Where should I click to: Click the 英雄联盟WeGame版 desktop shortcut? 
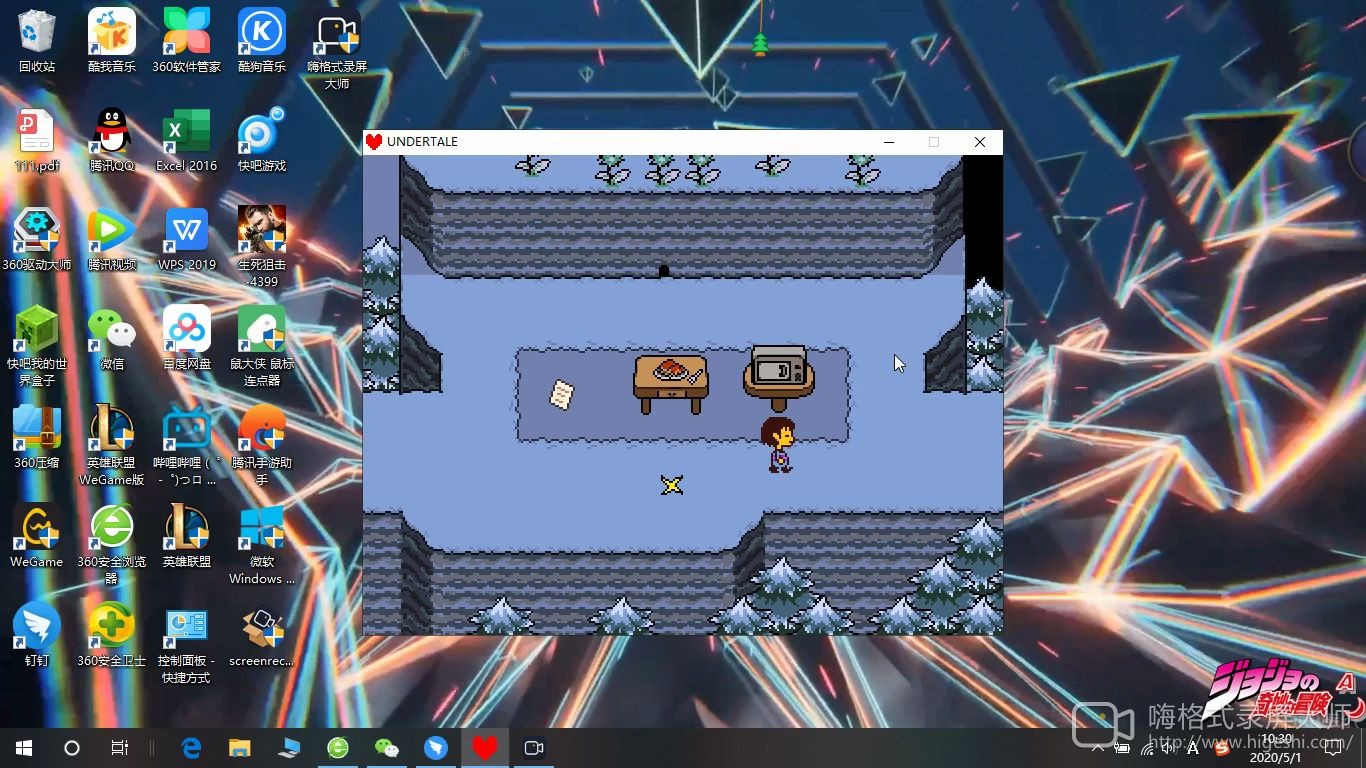point(112,445)
